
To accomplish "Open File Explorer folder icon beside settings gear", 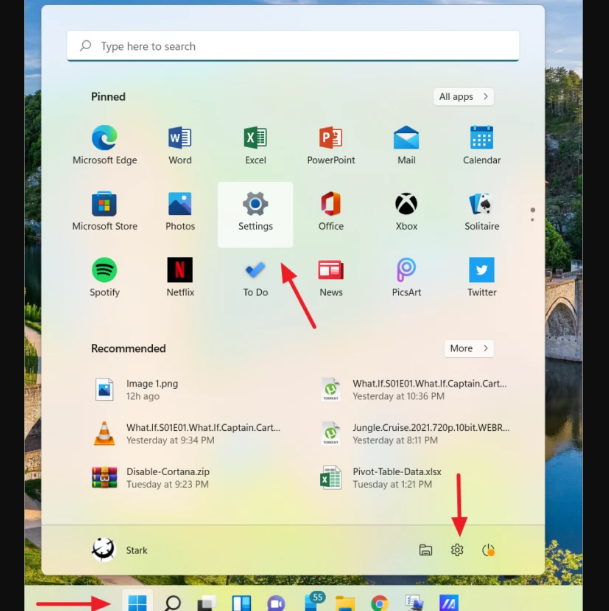I will click(x=425, y=550).
